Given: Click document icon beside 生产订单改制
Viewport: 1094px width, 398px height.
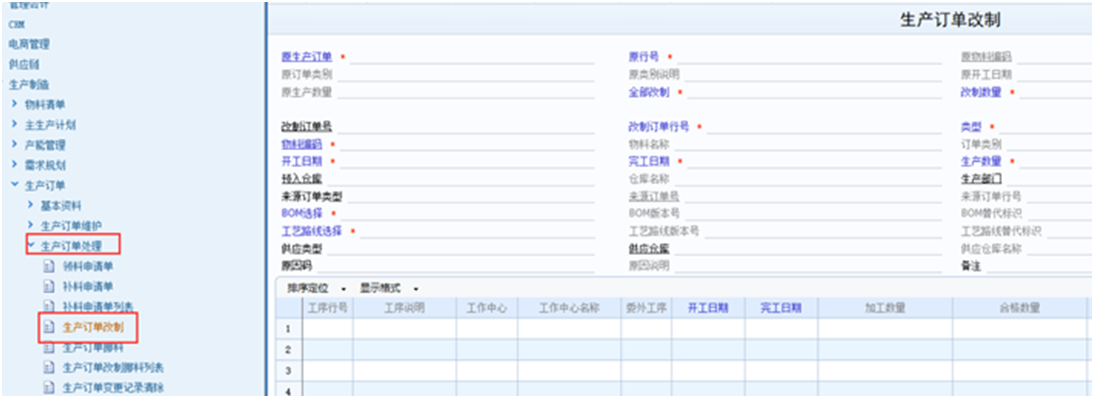Looking at the screenshot, I should pyautogui.click(x=48, y=327).
